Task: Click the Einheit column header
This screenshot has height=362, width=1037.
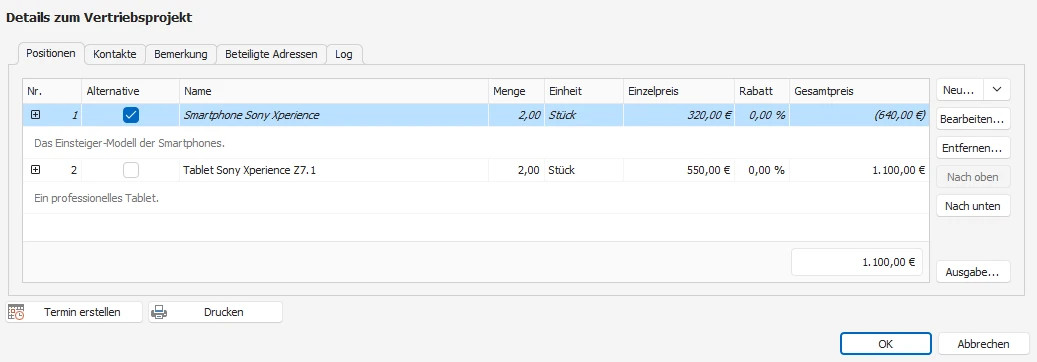Action: click(583, 91)
